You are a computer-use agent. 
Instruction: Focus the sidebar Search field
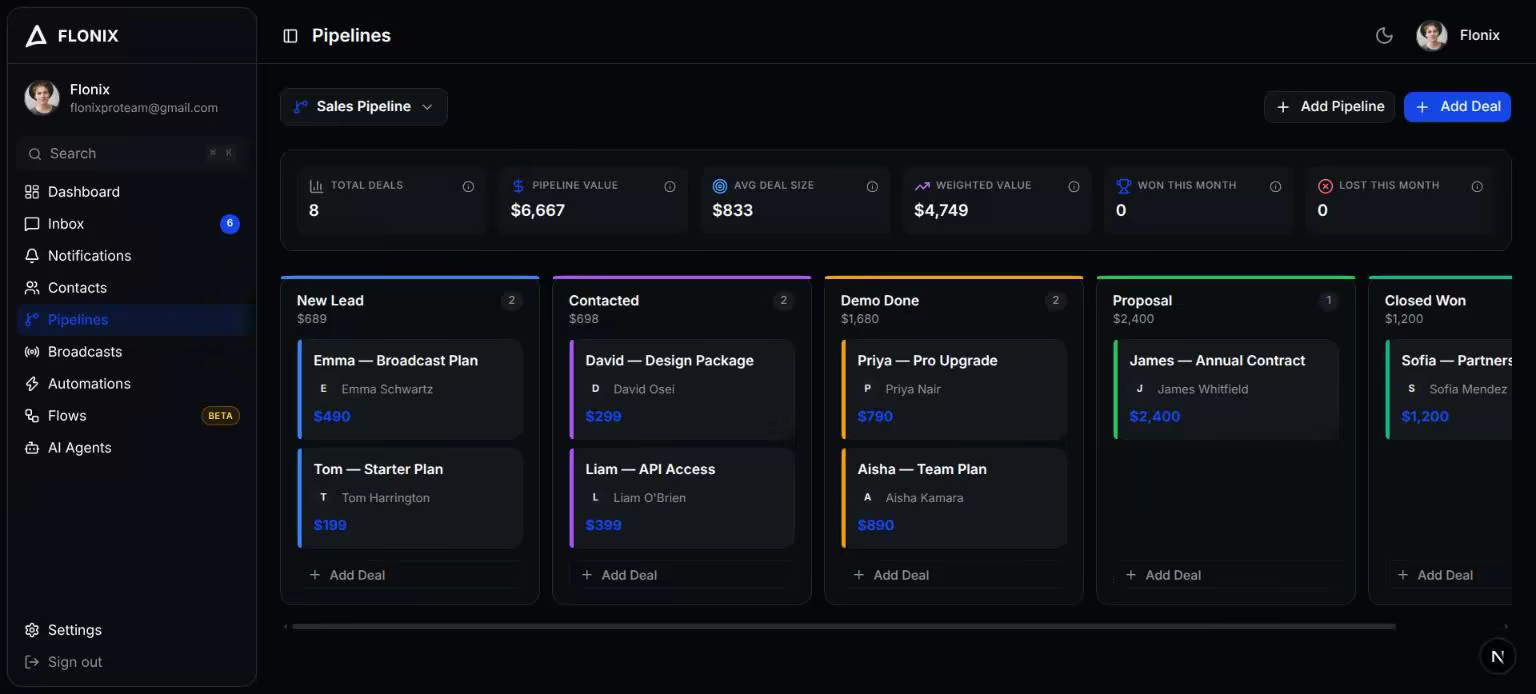point(131,153)
